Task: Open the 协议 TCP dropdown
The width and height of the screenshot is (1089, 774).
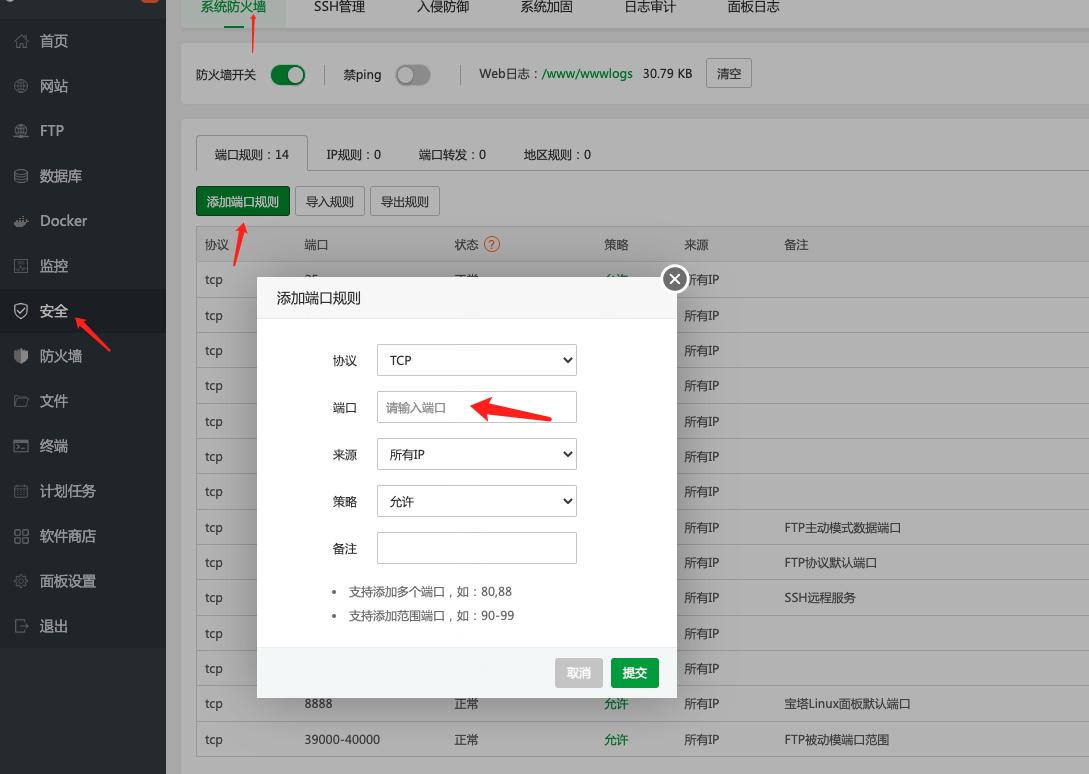Action: tap(476, 360)
